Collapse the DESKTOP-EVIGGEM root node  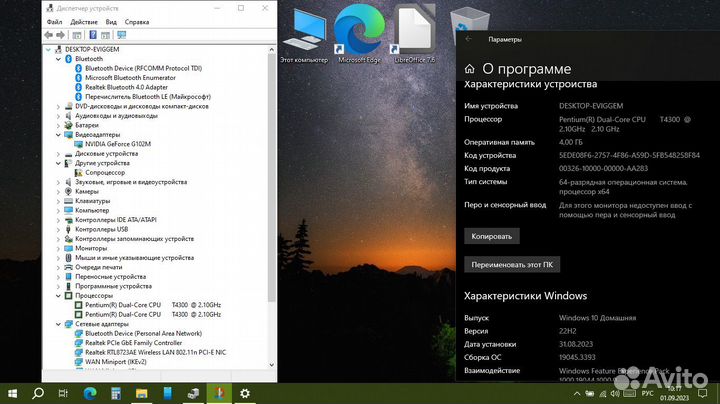tap(48, 49)
